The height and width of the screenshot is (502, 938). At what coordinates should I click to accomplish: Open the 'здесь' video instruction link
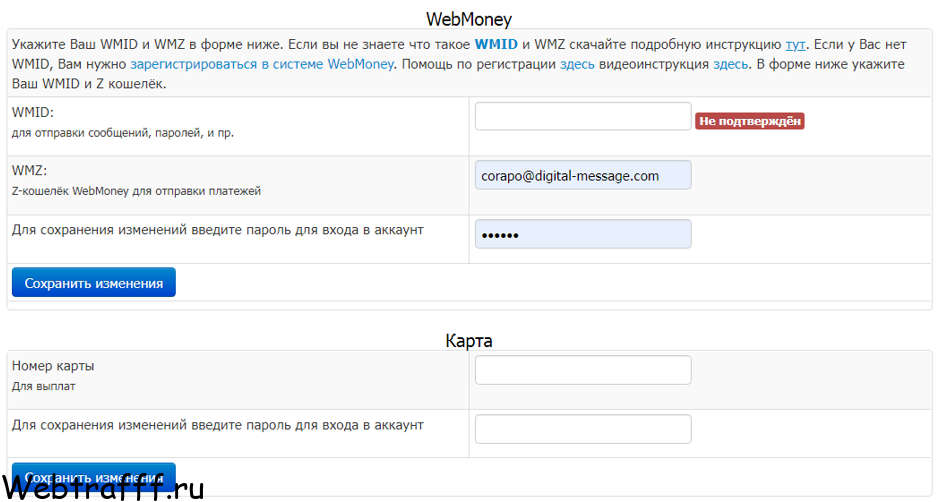click(x=730, y=64)
